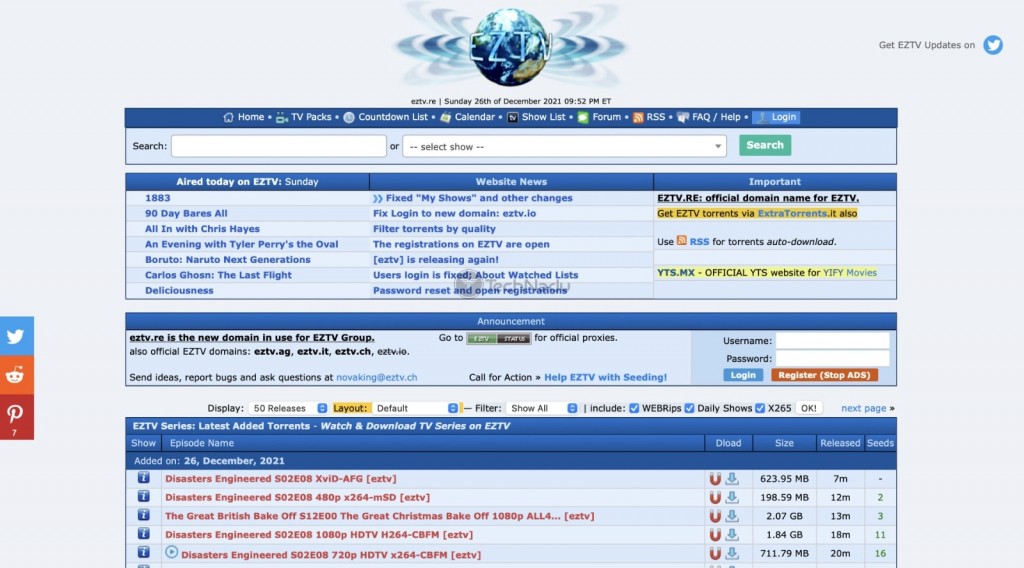Click the blue Login button
This screenshot has width=1024, height=568.
(x=743, y=375)
